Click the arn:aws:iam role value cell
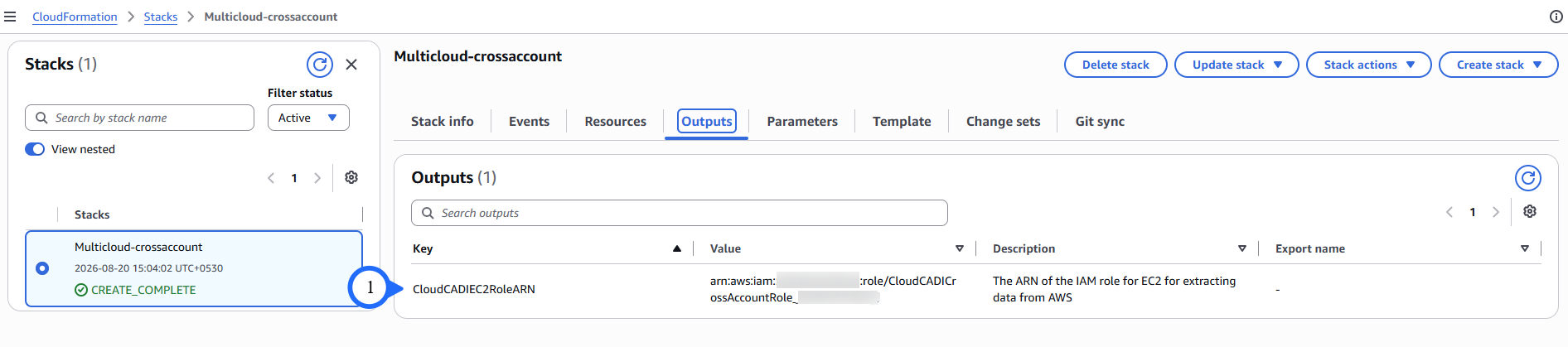The image size is (1568, 347). [x=833, y=289]
